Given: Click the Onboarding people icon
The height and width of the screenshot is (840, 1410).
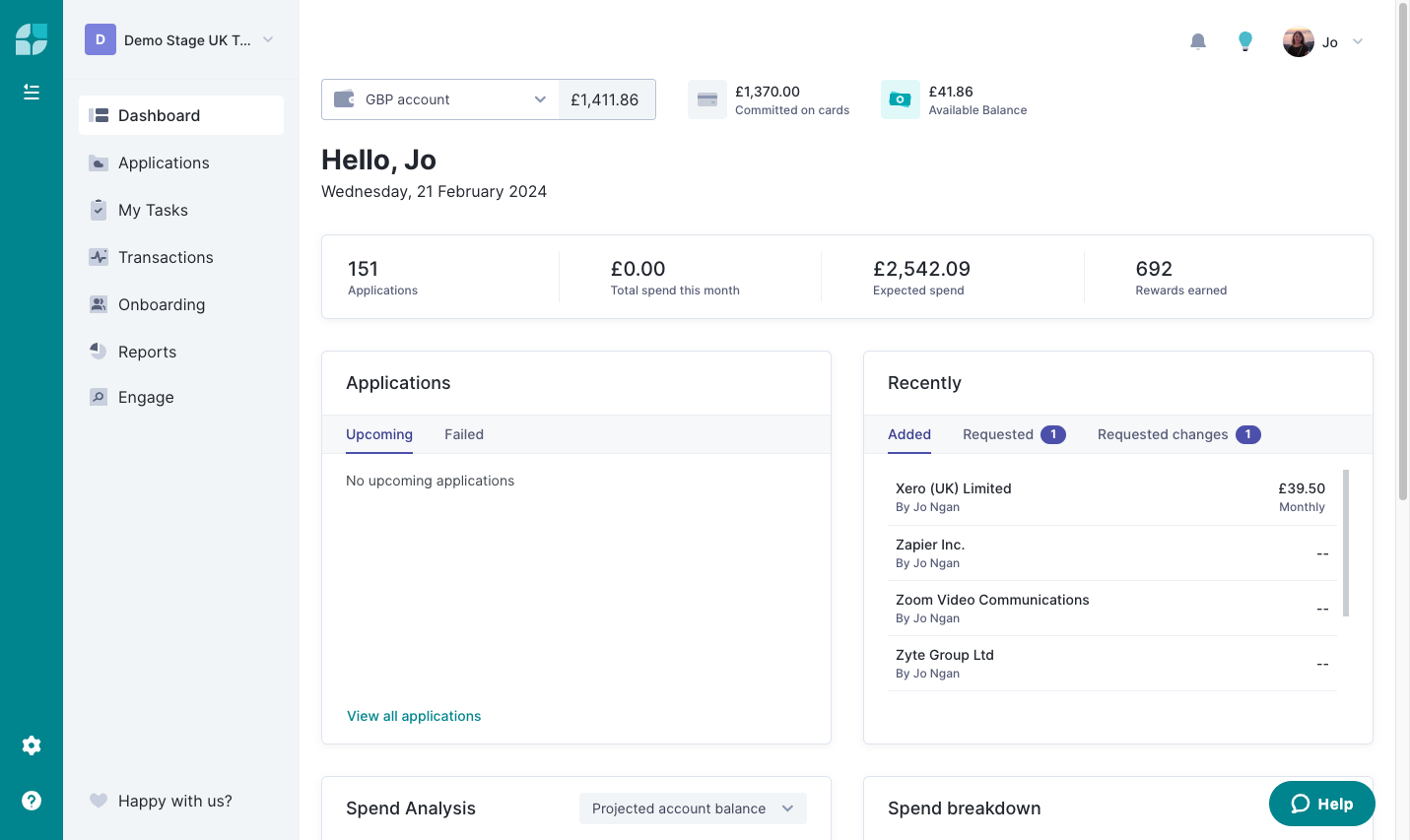Looking at the screenshot, I should (x=99, y=304).
